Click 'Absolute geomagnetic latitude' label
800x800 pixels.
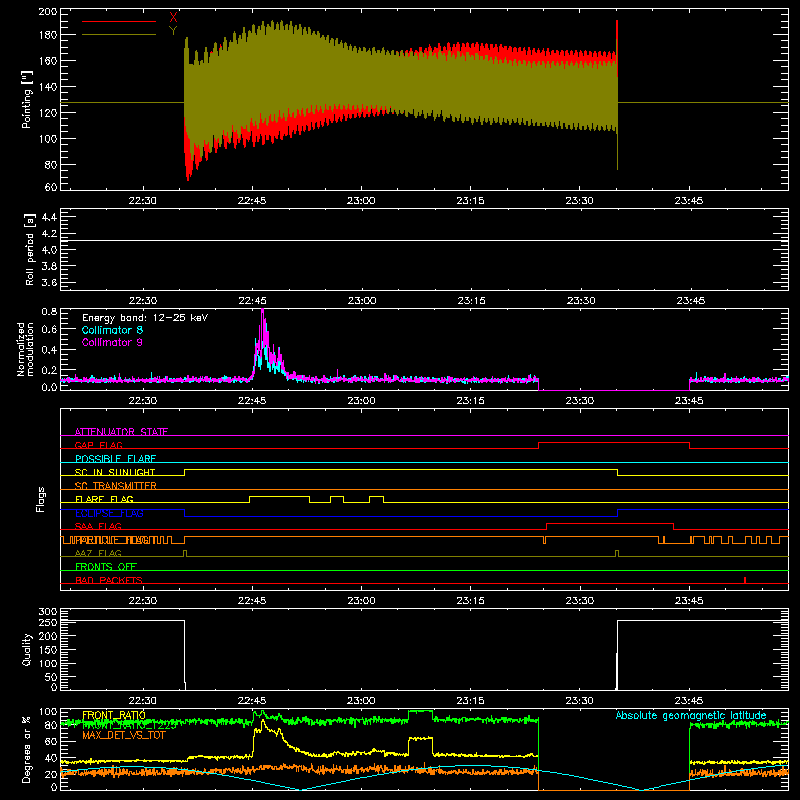coord(691,715)
